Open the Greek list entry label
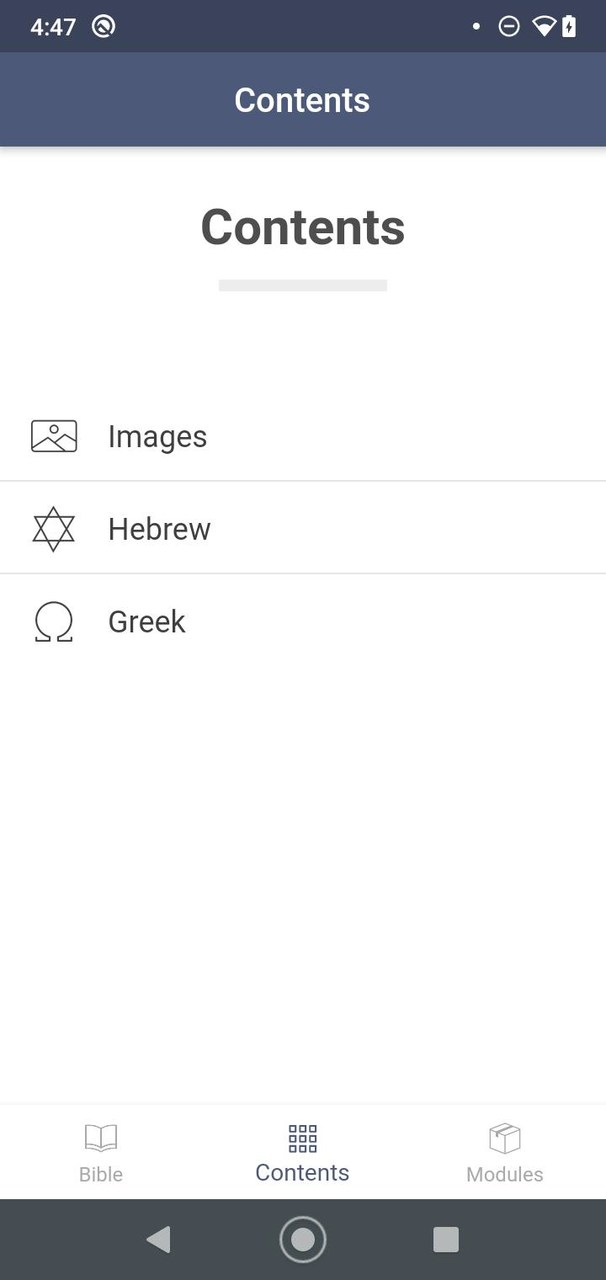Screen dimensions: 606x1280 coord(147,622)
